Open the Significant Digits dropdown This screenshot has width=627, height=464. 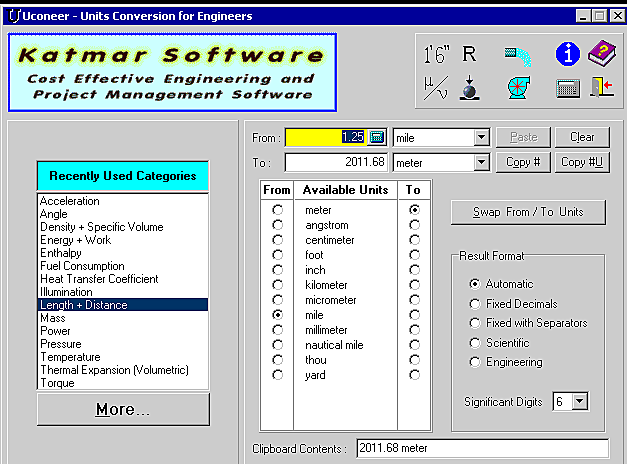coord(580,401)
